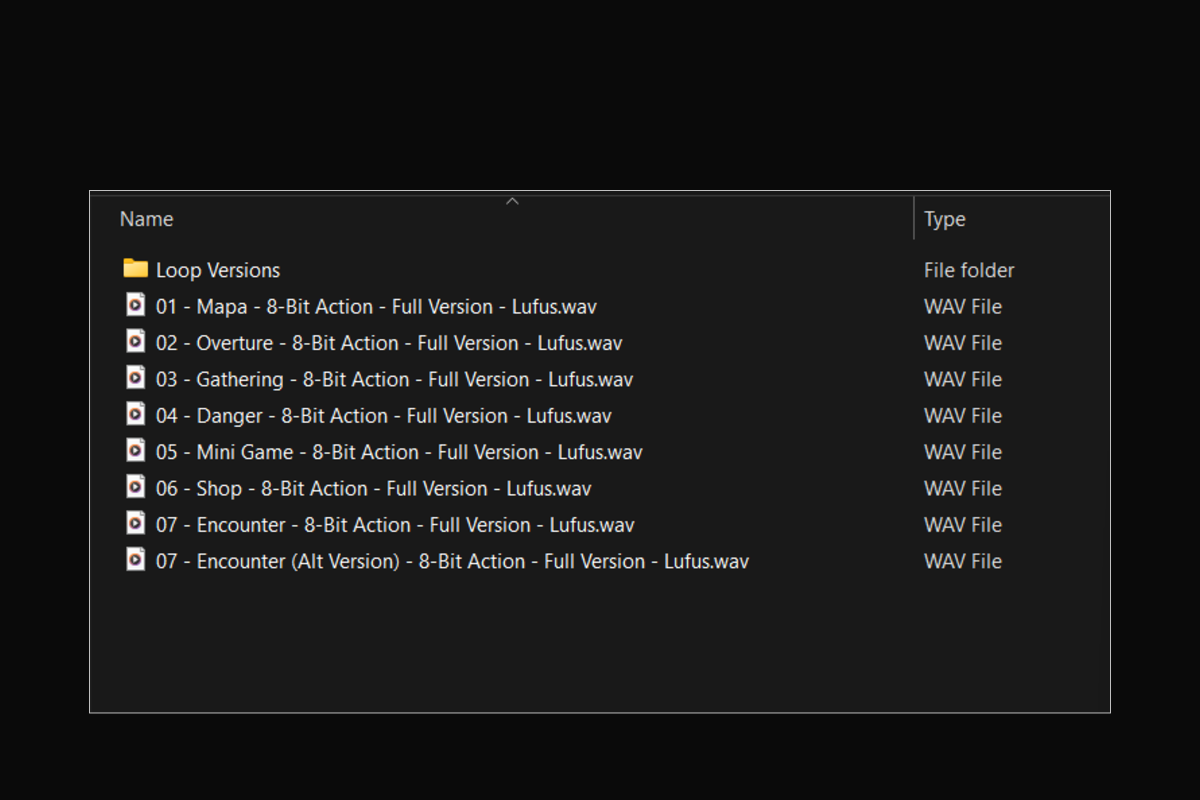This screenshot has width=1200, height=800.
Task: Click the column divider between Name and Type
Action: pyautogui.click(x=914, y=218)
